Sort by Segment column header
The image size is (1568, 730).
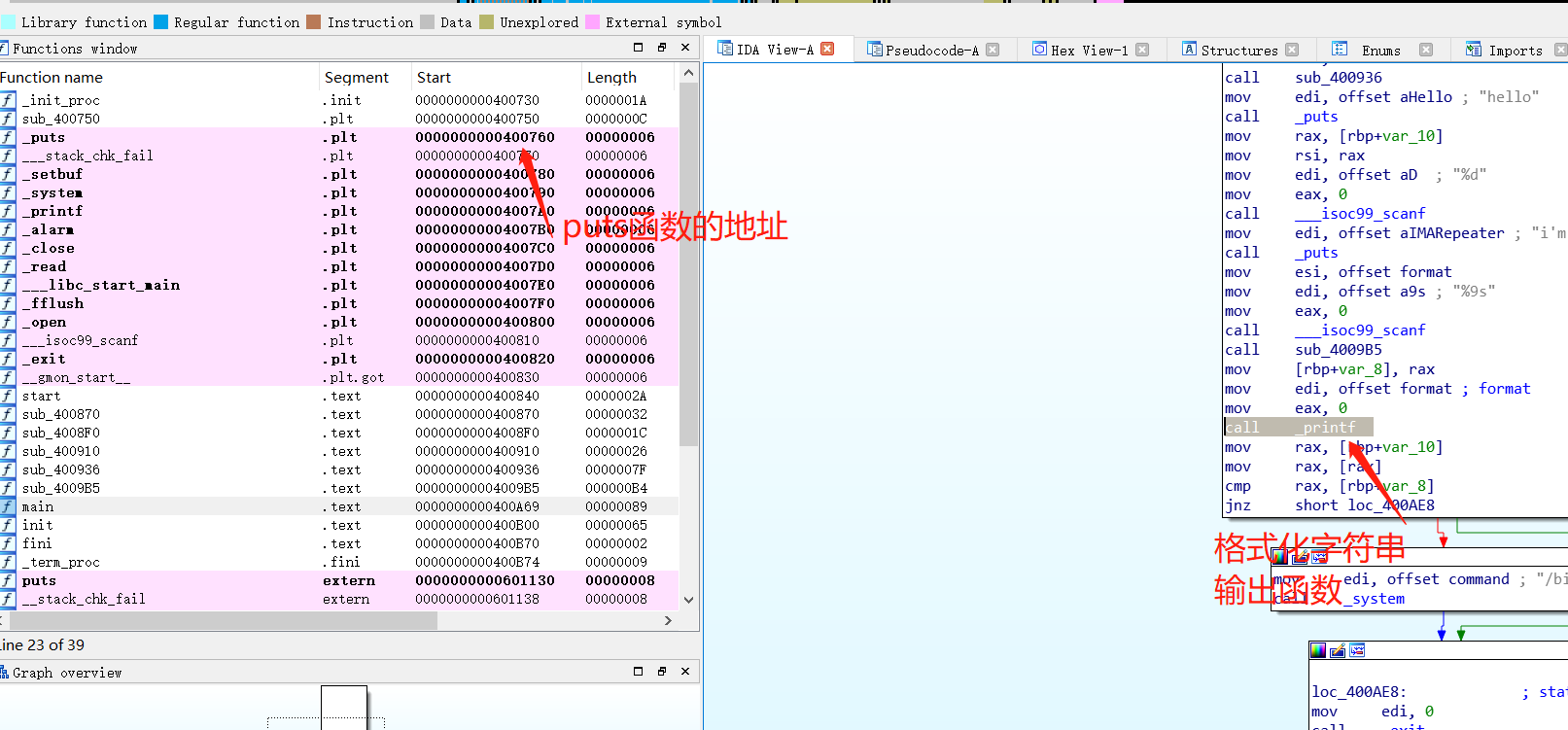(366, 77)
